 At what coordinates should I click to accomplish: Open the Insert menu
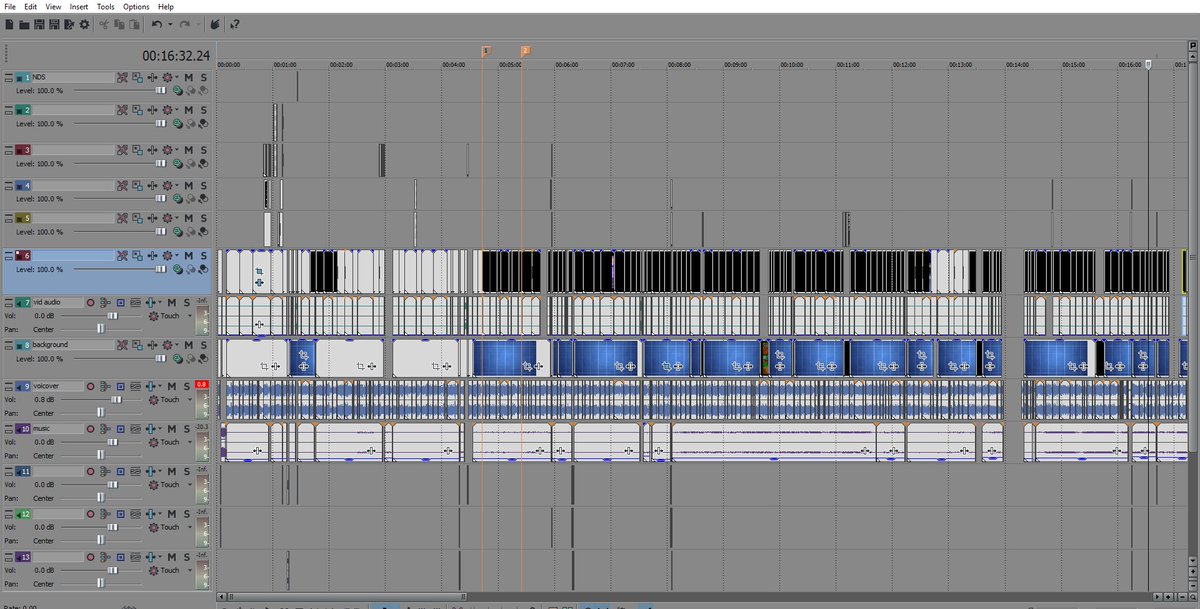tap(79, 7)
